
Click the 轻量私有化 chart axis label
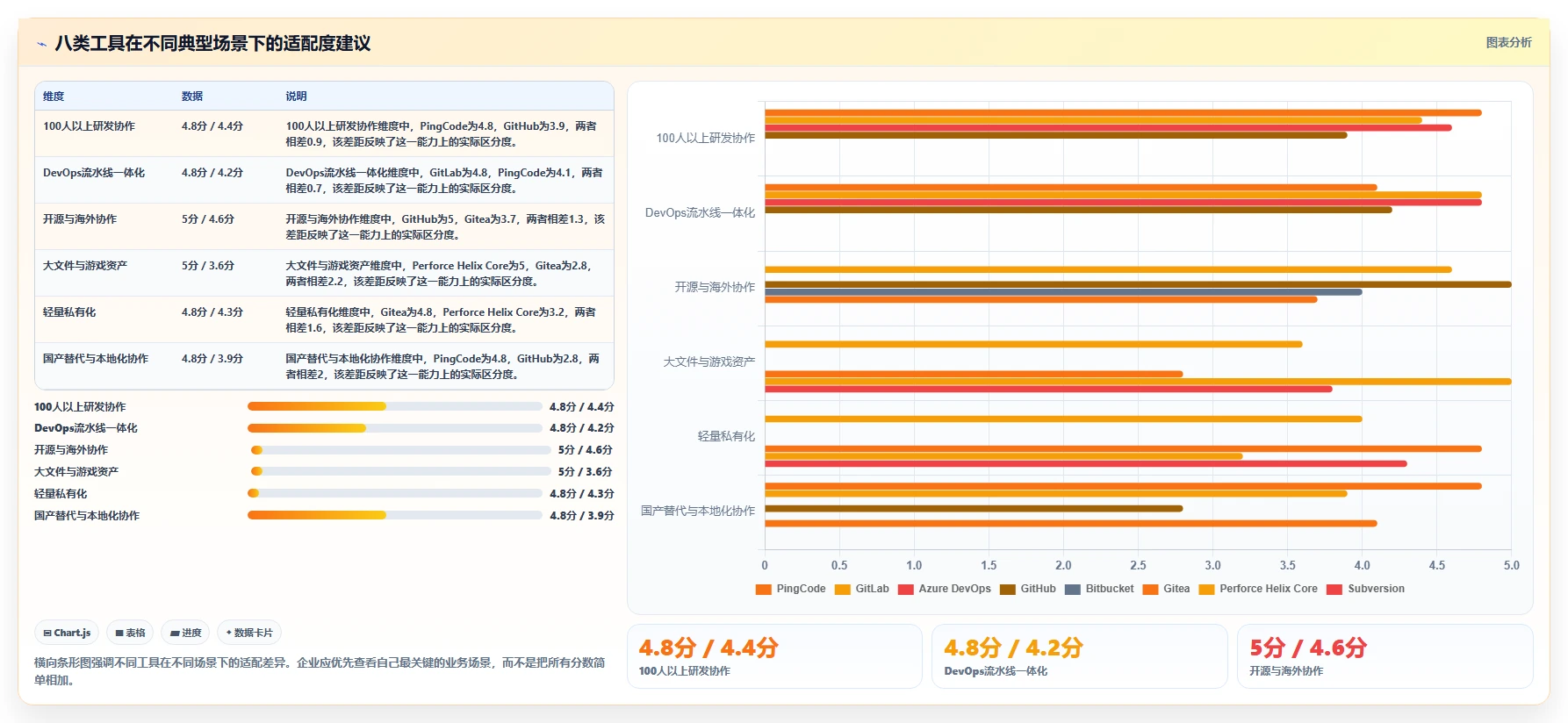pos(726,436)
